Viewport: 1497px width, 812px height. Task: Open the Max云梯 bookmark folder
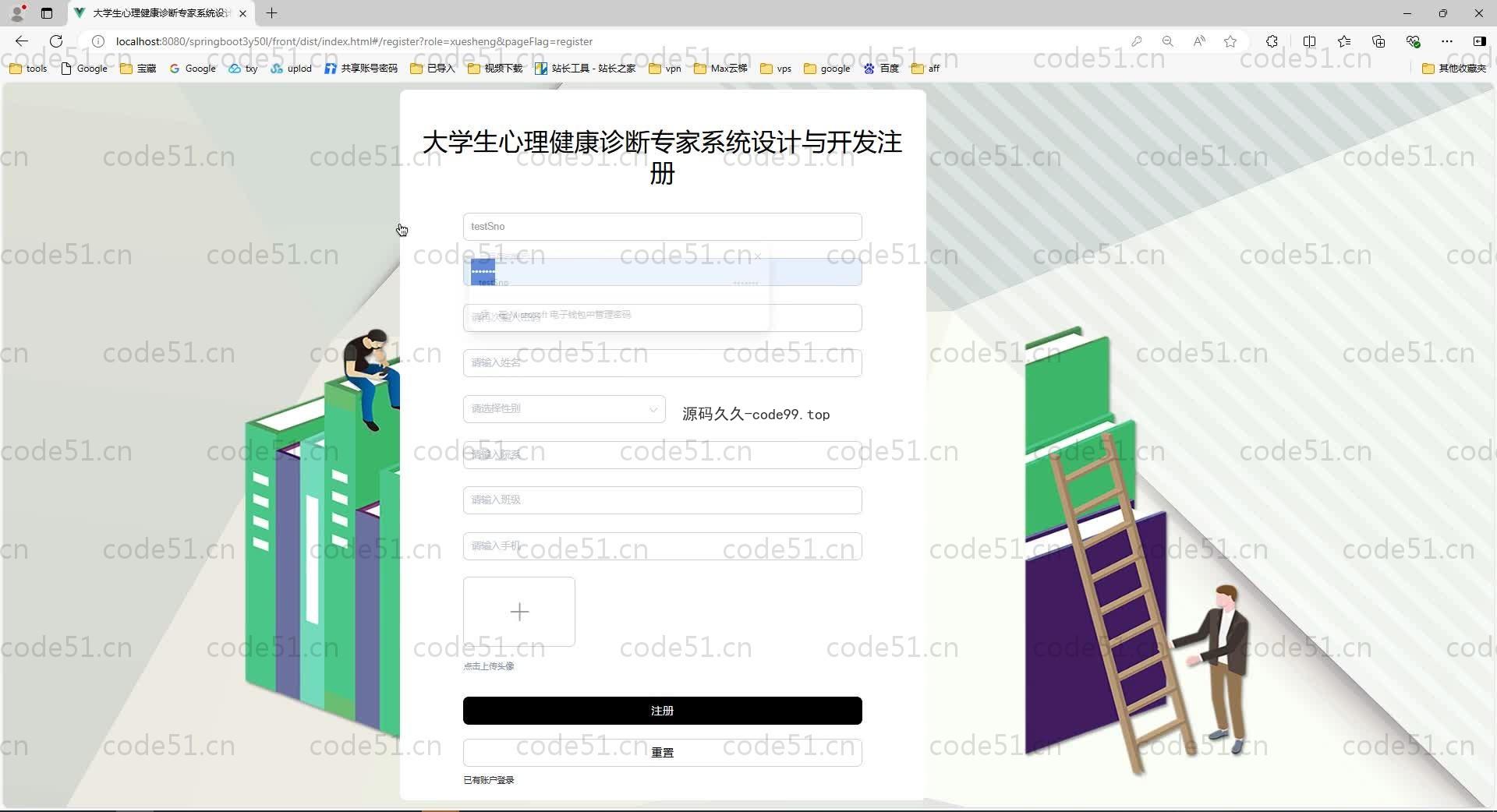720,69
